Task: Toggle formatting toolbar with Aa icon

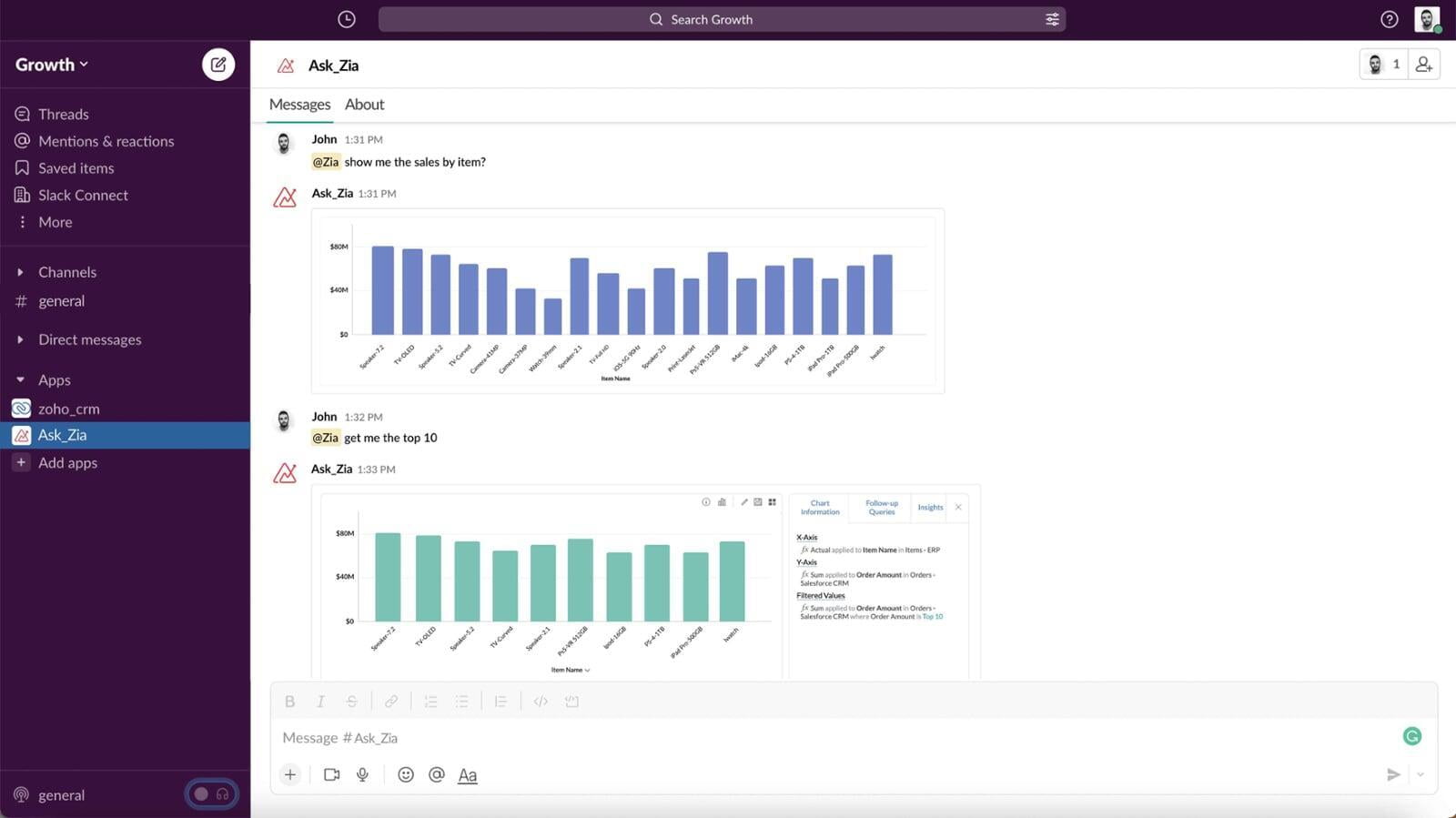Action: click(x=467, y=775)
